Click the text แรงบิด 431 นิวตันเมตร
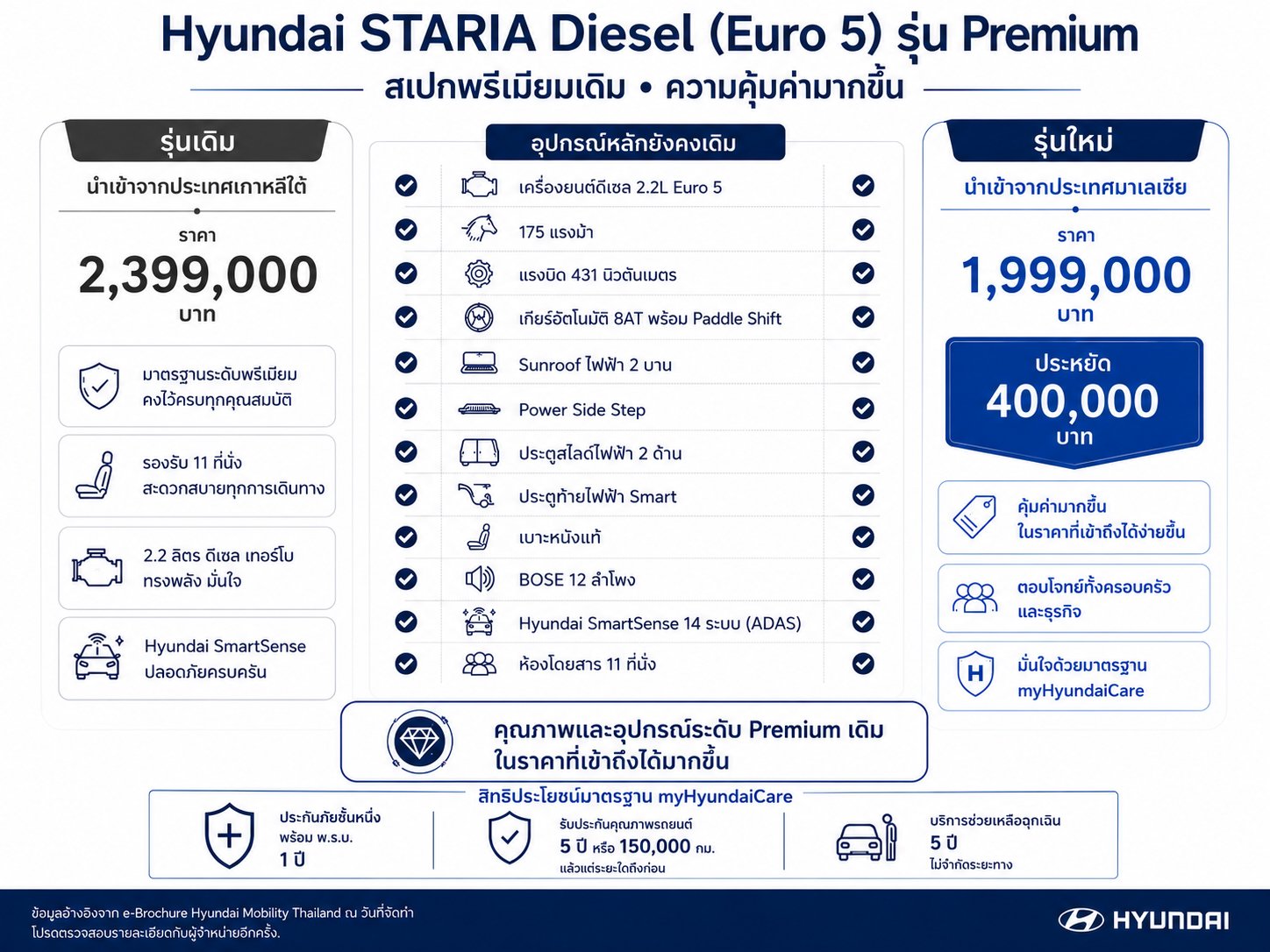 (597, 274)
